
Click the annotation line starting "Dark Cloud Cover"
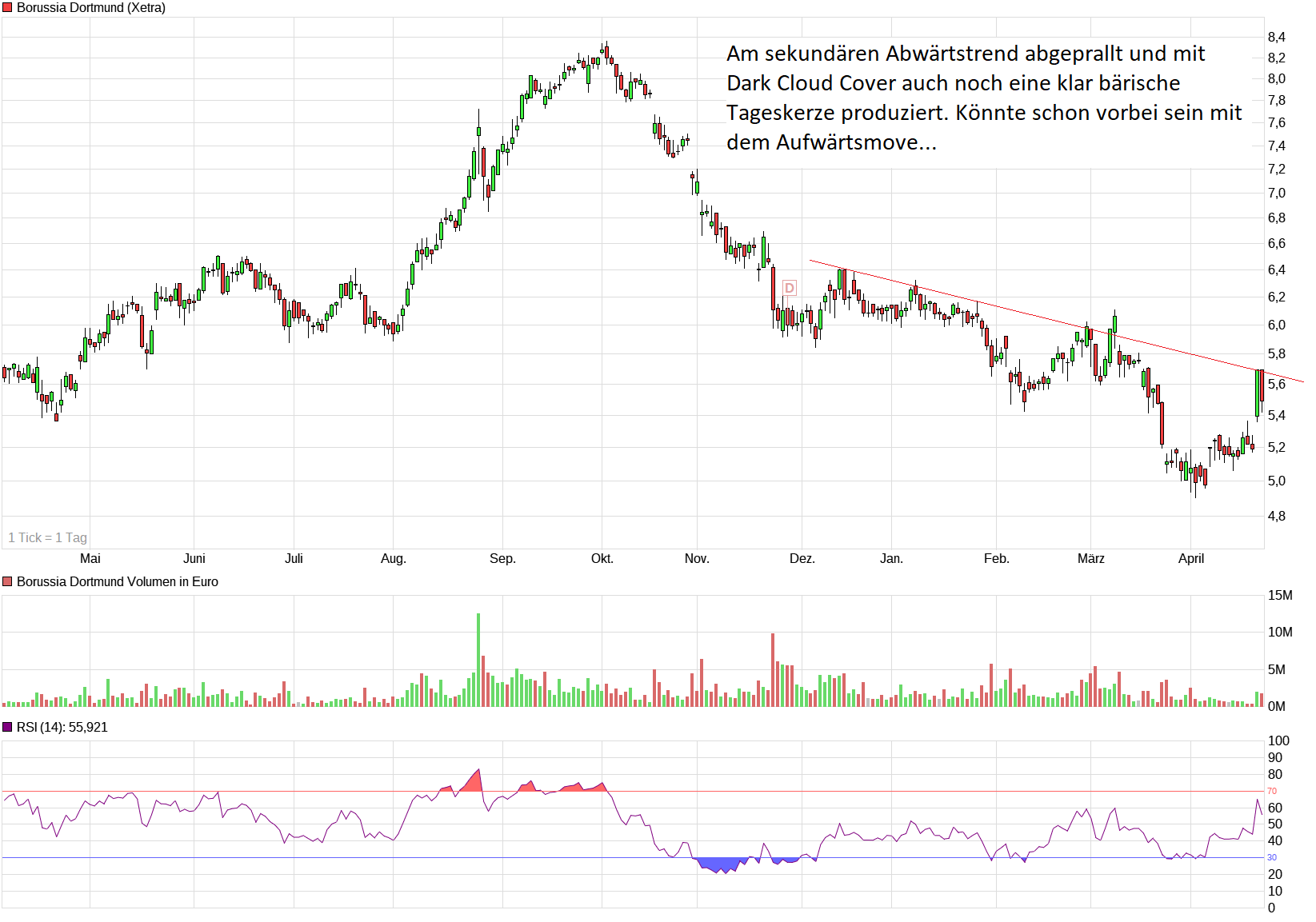coord(954,83)
